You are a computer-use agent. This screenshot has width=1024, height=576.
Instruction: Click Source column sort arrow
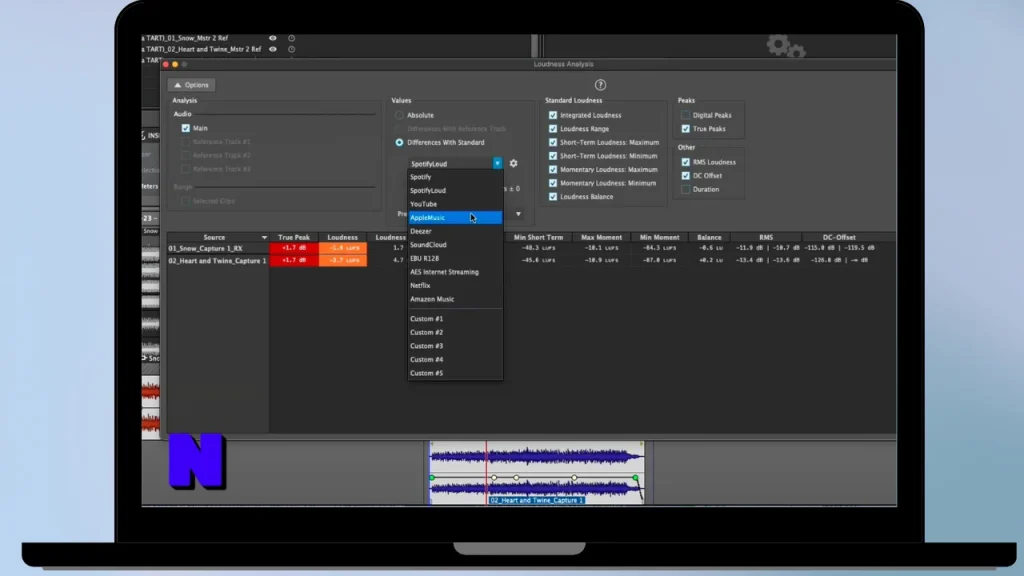[264, 238]
